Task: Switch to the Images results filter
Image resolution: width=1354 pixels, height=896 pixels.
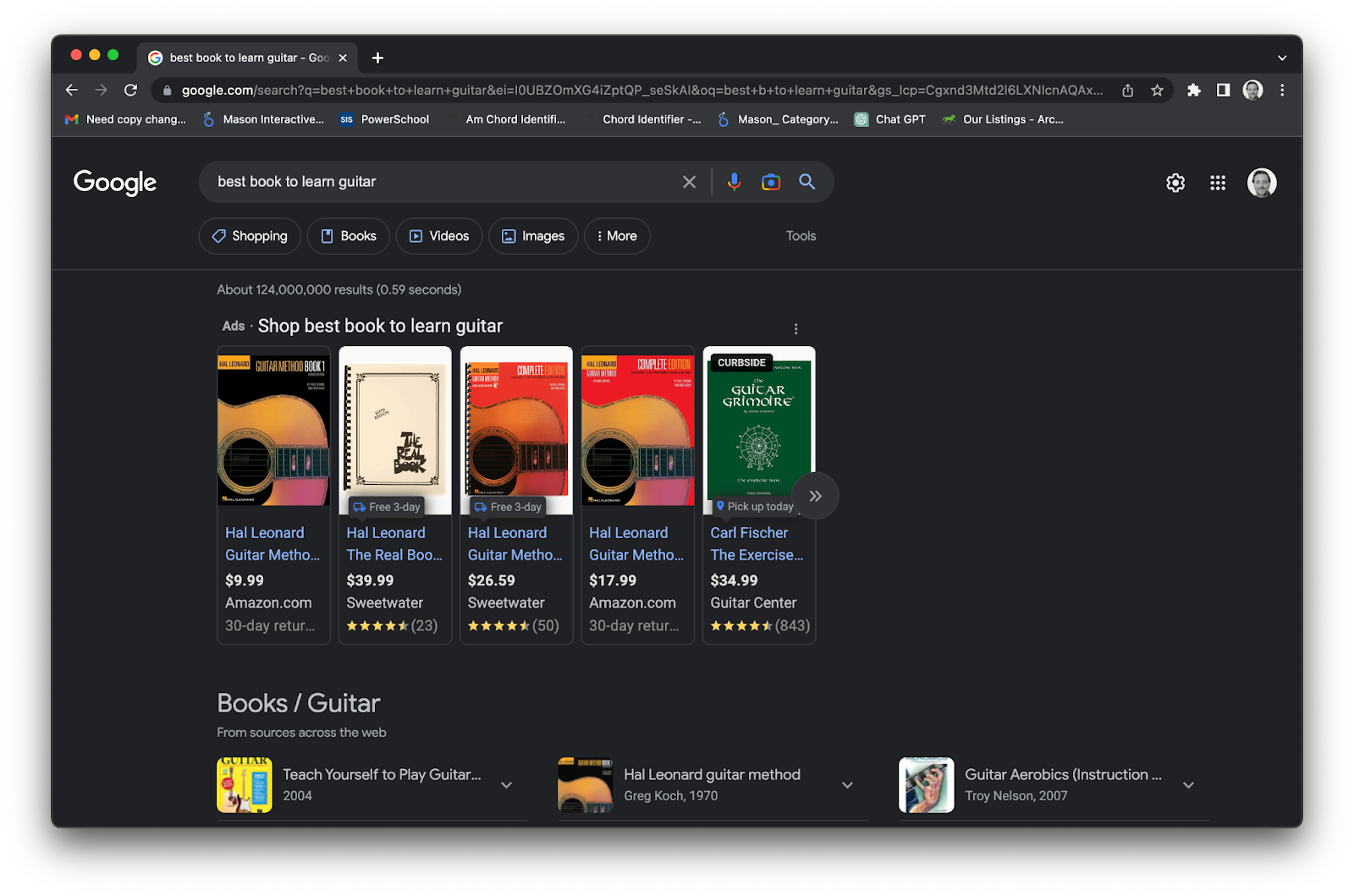Action: tap(533, 236)
